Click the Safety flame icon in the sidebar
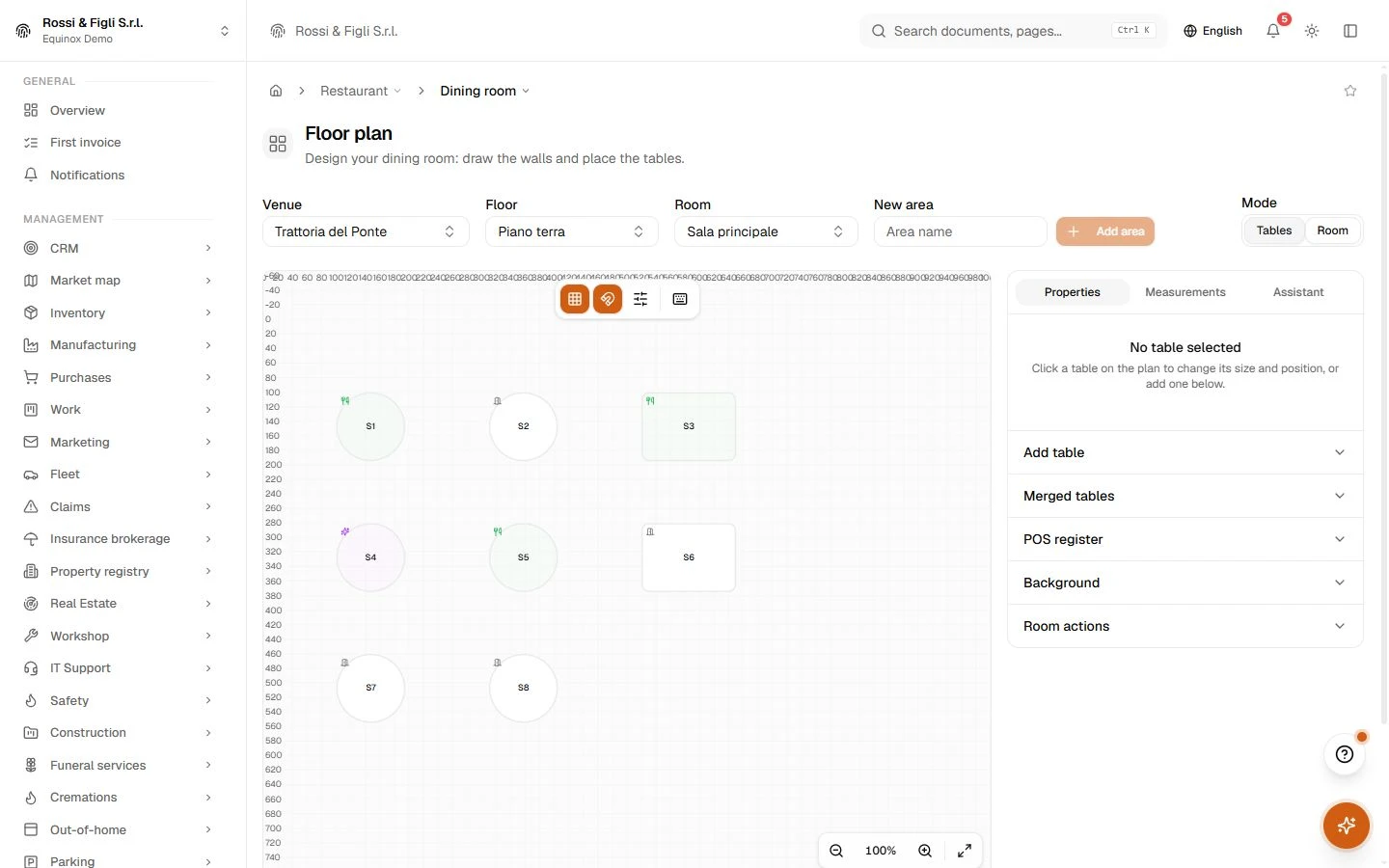1389x868 pixels. tap(31, 700)
